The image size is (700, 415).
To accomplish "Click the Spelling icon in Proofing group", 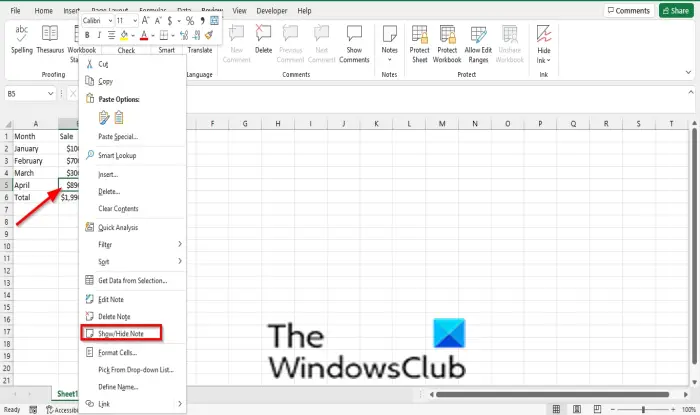I will (21, 34).
